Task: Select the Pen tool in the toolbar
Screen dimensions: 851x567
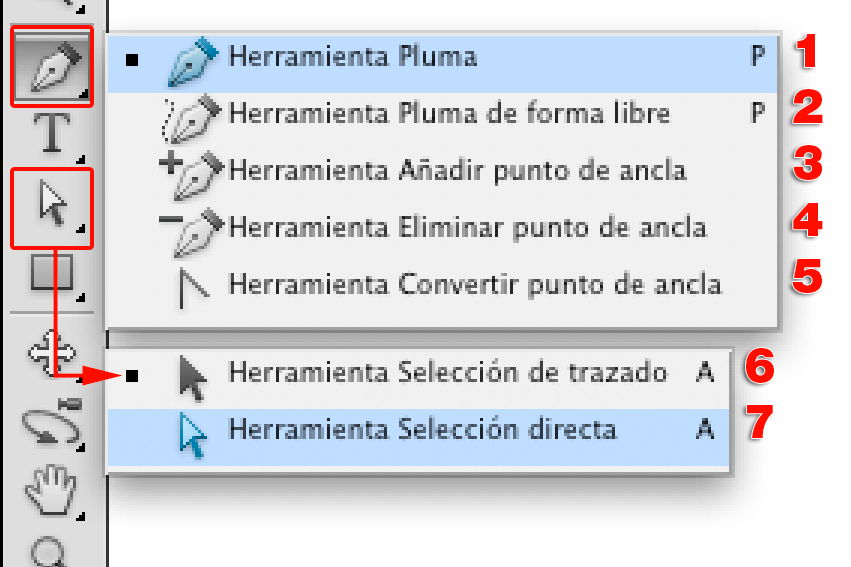Action: pos(52,65)
